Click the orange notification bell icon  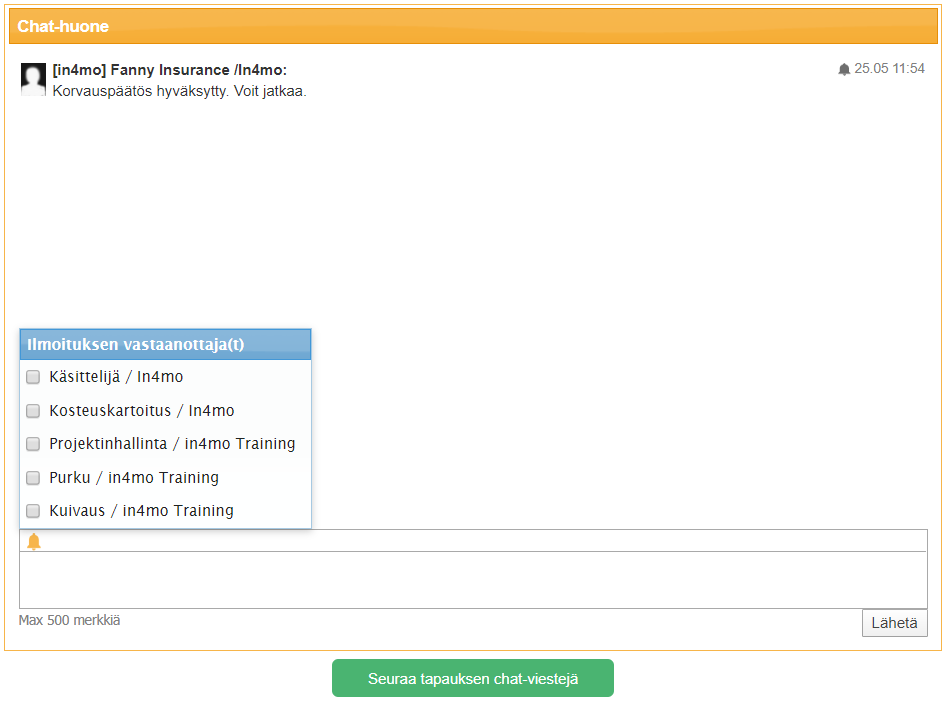click(x=34, y=541)
